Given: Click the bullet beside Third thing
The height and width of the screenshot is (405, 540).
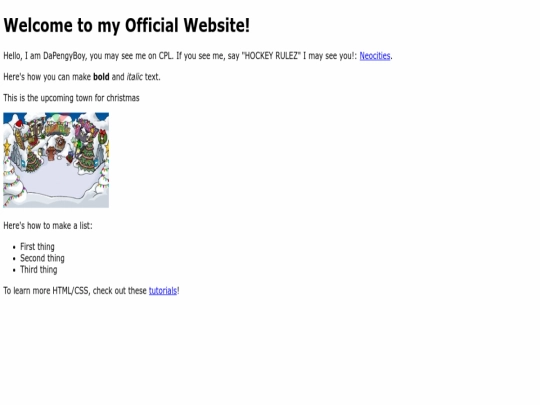Looking at the screenshot, I should point(14,270).
